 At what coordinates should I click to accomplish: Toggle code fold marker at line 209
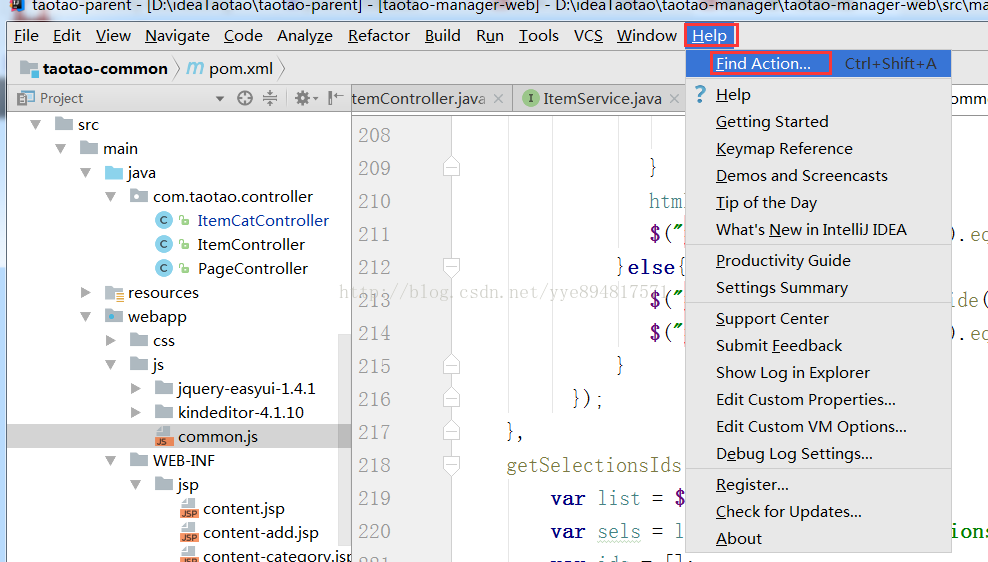[451, 168]
